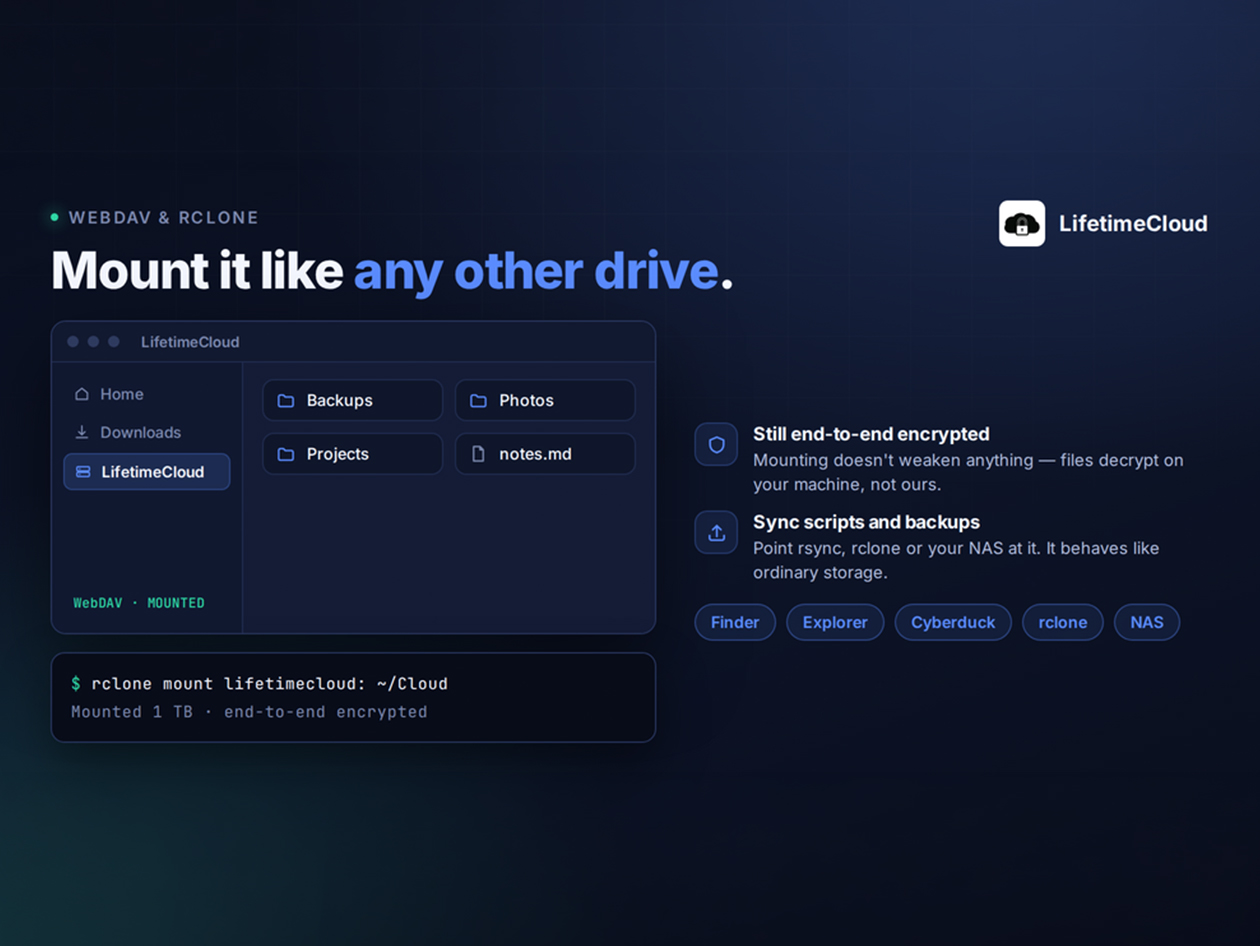The width and height of the screenshot is (1260, 946).
Task: Click the Explorer pill
Action: pos(835,622)
